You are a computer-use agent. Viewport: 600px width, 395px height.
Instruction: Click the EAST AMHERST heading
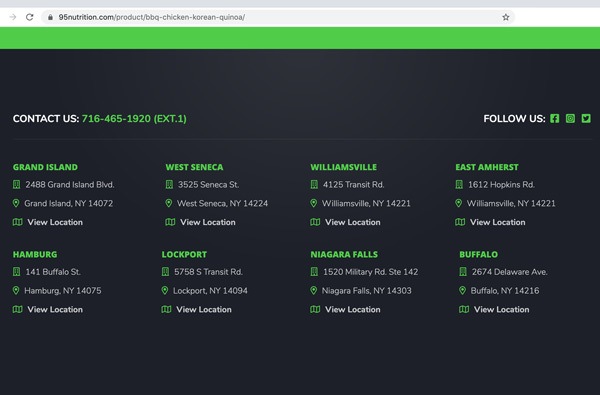(487, 167)
